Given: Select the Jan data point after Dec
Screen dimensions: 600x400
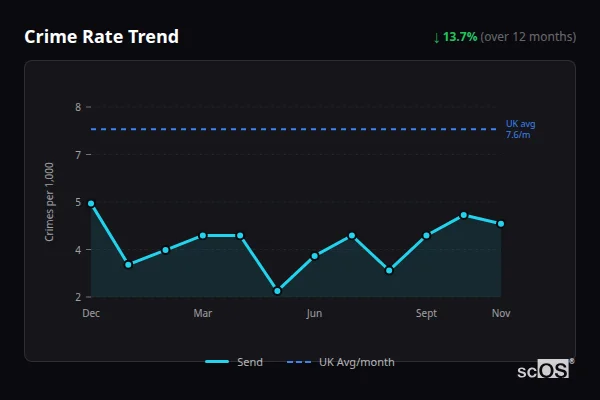Looking at the screenshot, I should click(129, 264).
